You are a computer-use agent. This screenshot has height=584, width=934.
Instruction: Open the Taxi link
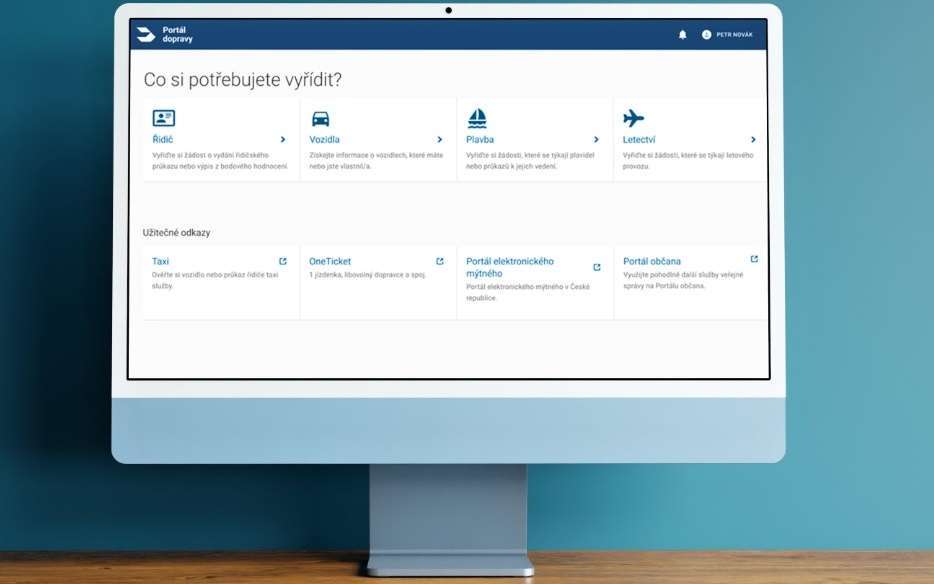(160, 261)
